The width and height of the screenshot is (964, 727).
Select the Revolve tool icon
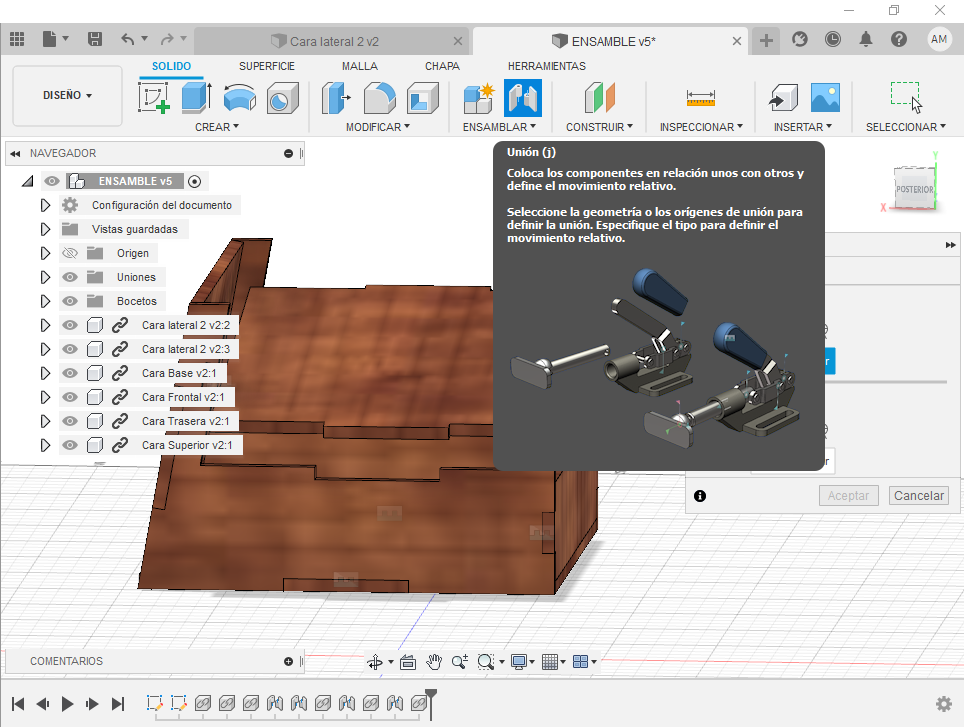pos(239,98)
